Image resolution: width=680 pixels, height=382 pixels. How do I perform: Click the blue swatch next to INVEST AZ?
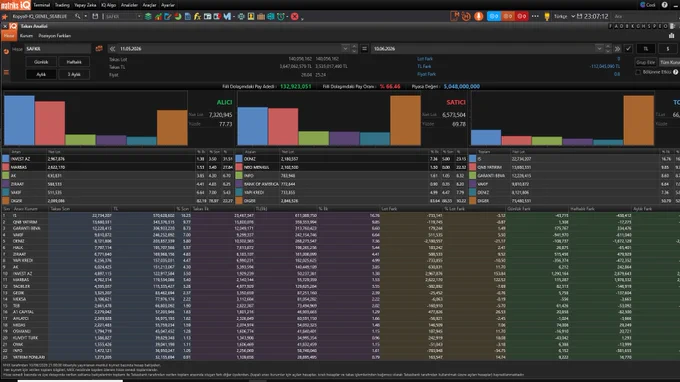tap(6, 159)
